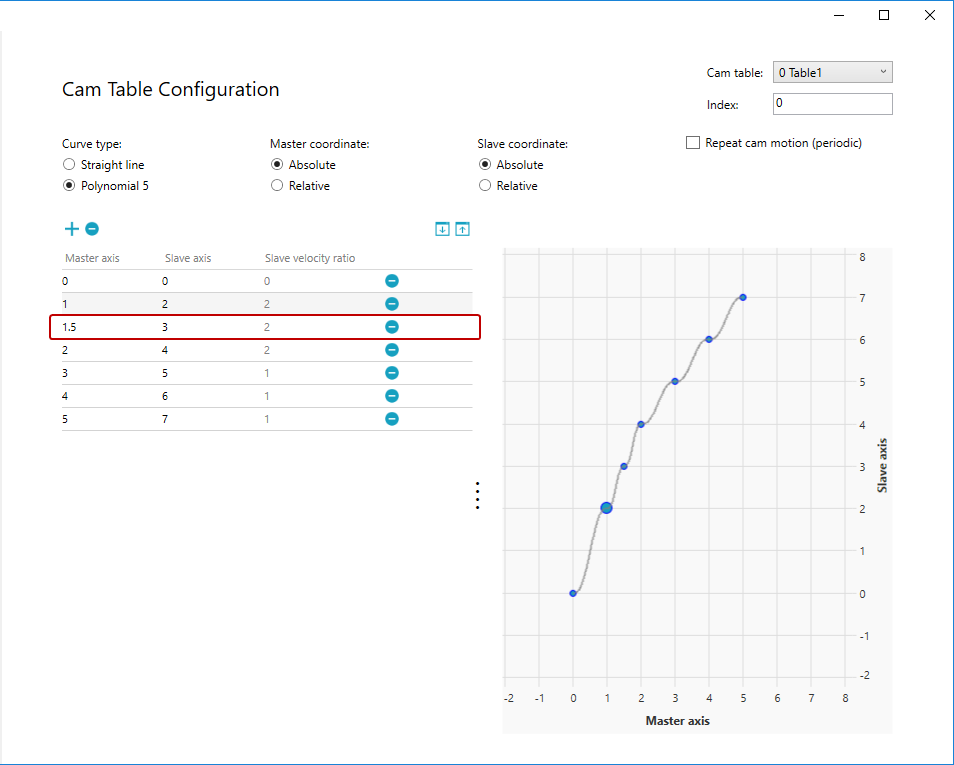Image resolution: width=954 pixels, height=765 pixels.
Task: Open the Cam table dropdown
Action: [832, 72]
